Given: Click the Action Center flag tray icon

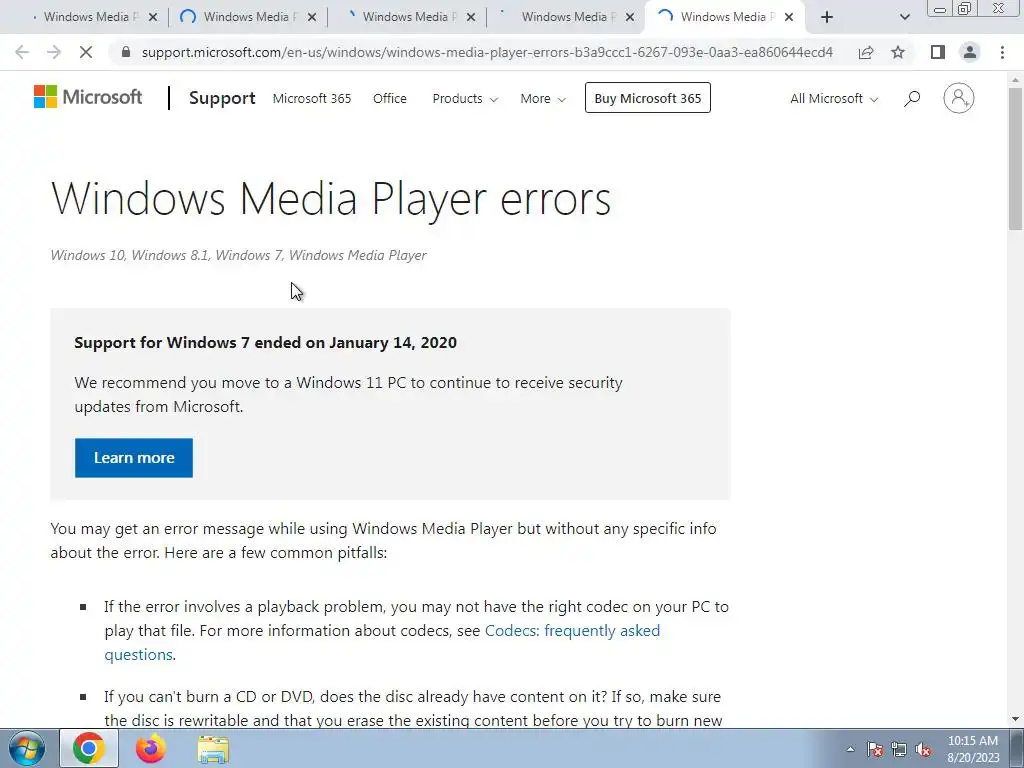Looking at the screenshot, I should click(x=875, y=749).
